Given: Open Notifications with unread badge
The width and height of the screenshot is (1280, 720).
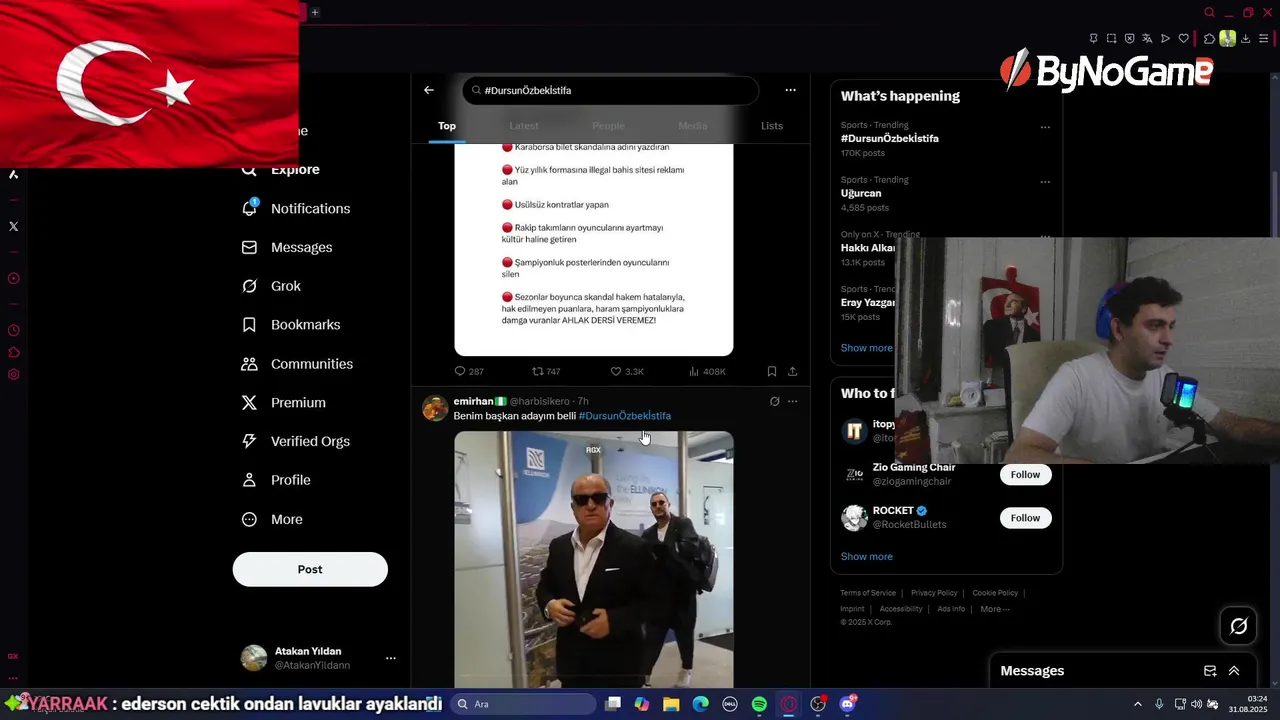Looking at the screenshot, I should coord(296,208).
